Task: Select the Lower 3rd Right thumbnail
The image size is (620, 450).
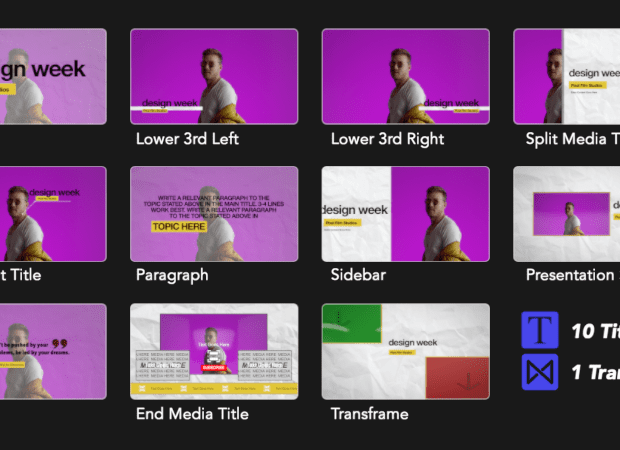Action: click(406, 76)
